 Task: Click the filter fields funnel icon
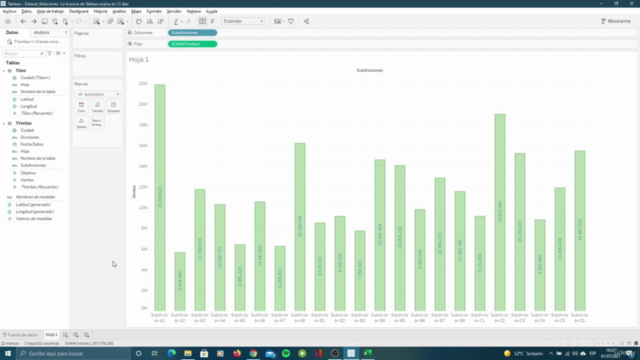tap(49, 53)
